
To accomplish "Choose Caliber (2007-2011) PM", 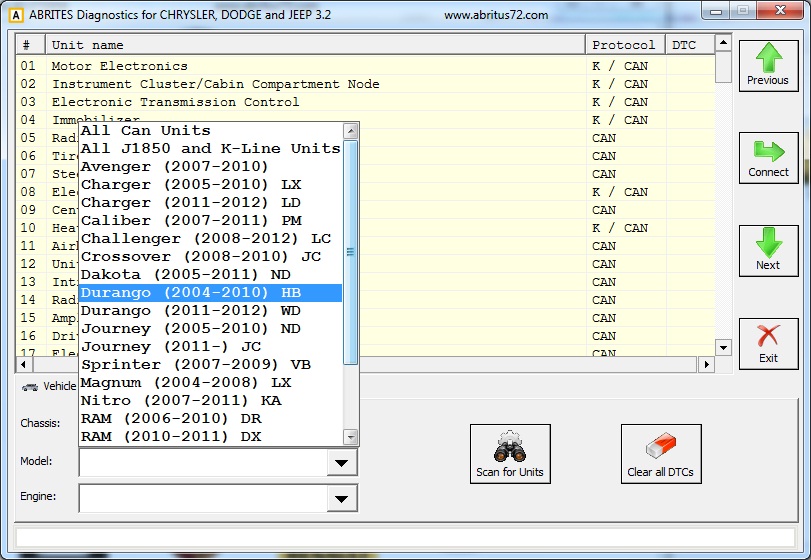I will pyautogui.click(x=211, y=221).
